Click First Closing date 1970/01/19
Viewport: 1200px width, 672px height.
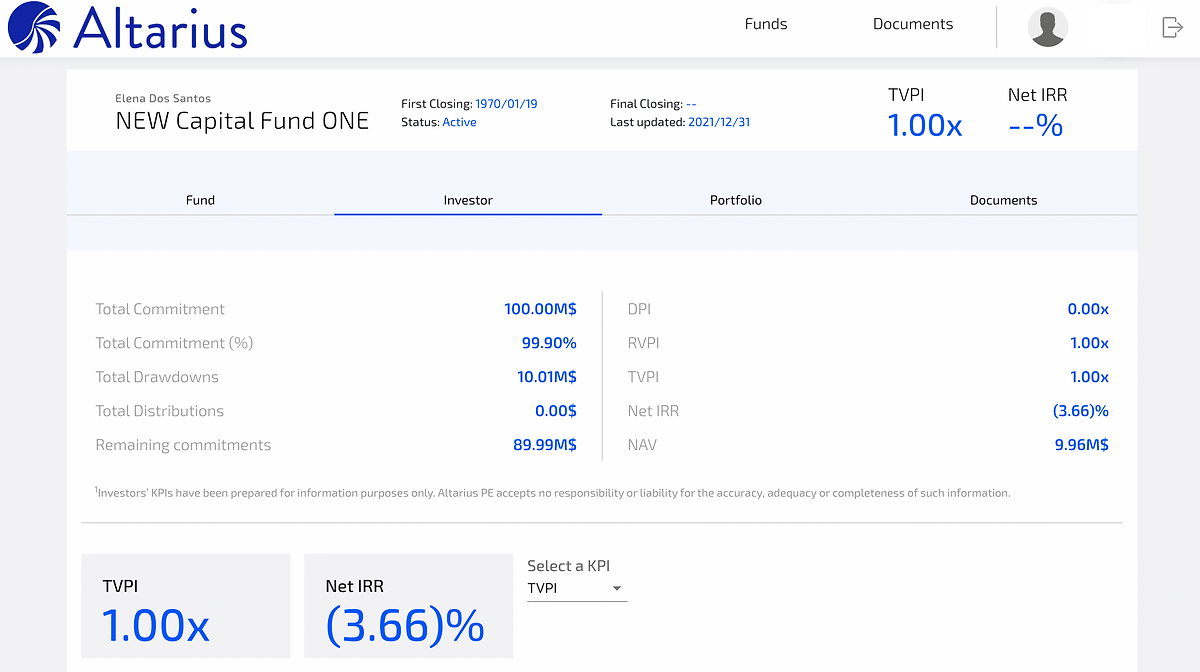click(x=506, y=104)
